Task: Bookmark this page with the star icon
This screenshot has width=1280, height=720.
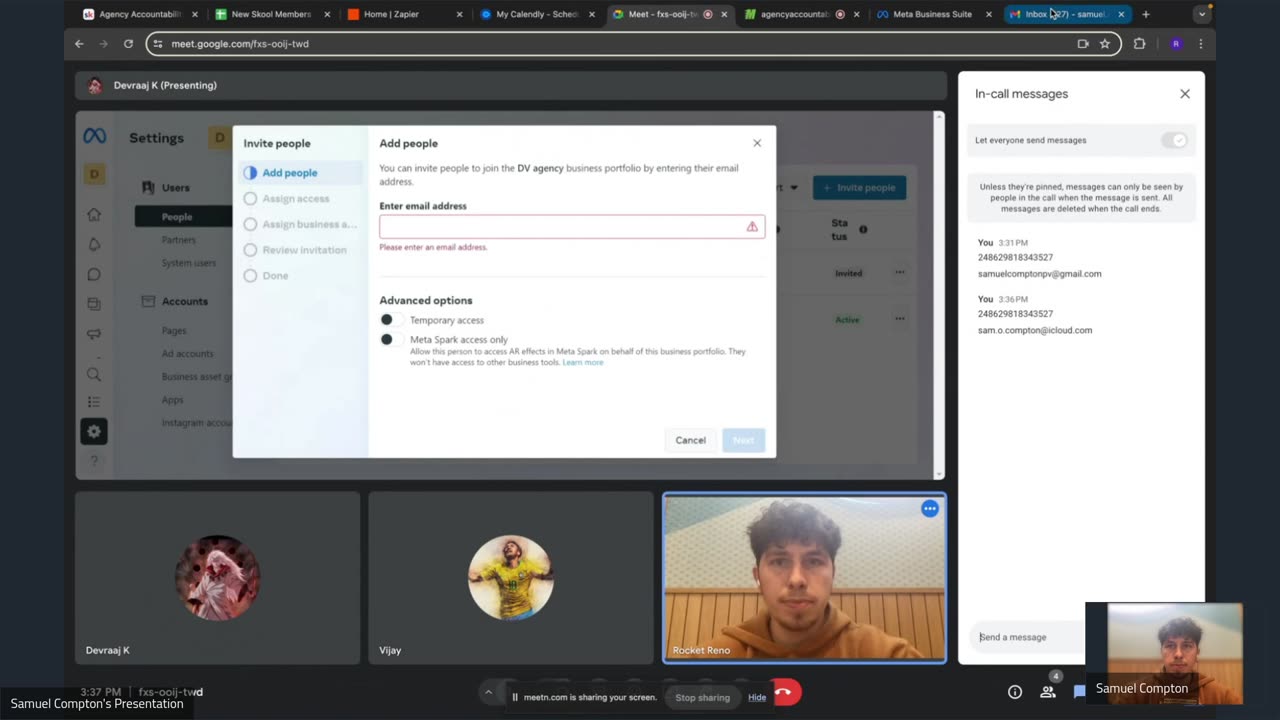Action: [x=1105, y=44]
